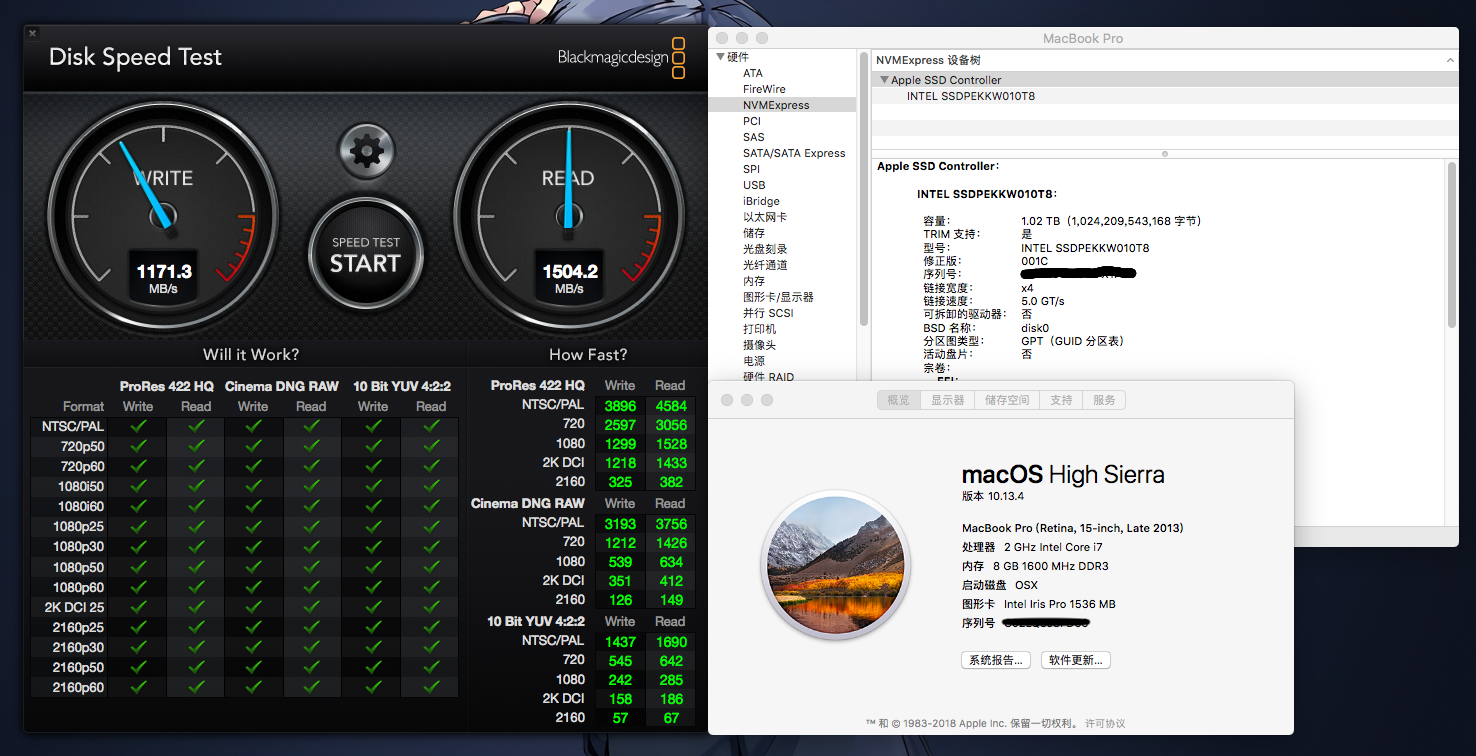Select iBridge in hardware sidebar
Viewport: 1476px width, 756px height.
[x=761, y=201]
